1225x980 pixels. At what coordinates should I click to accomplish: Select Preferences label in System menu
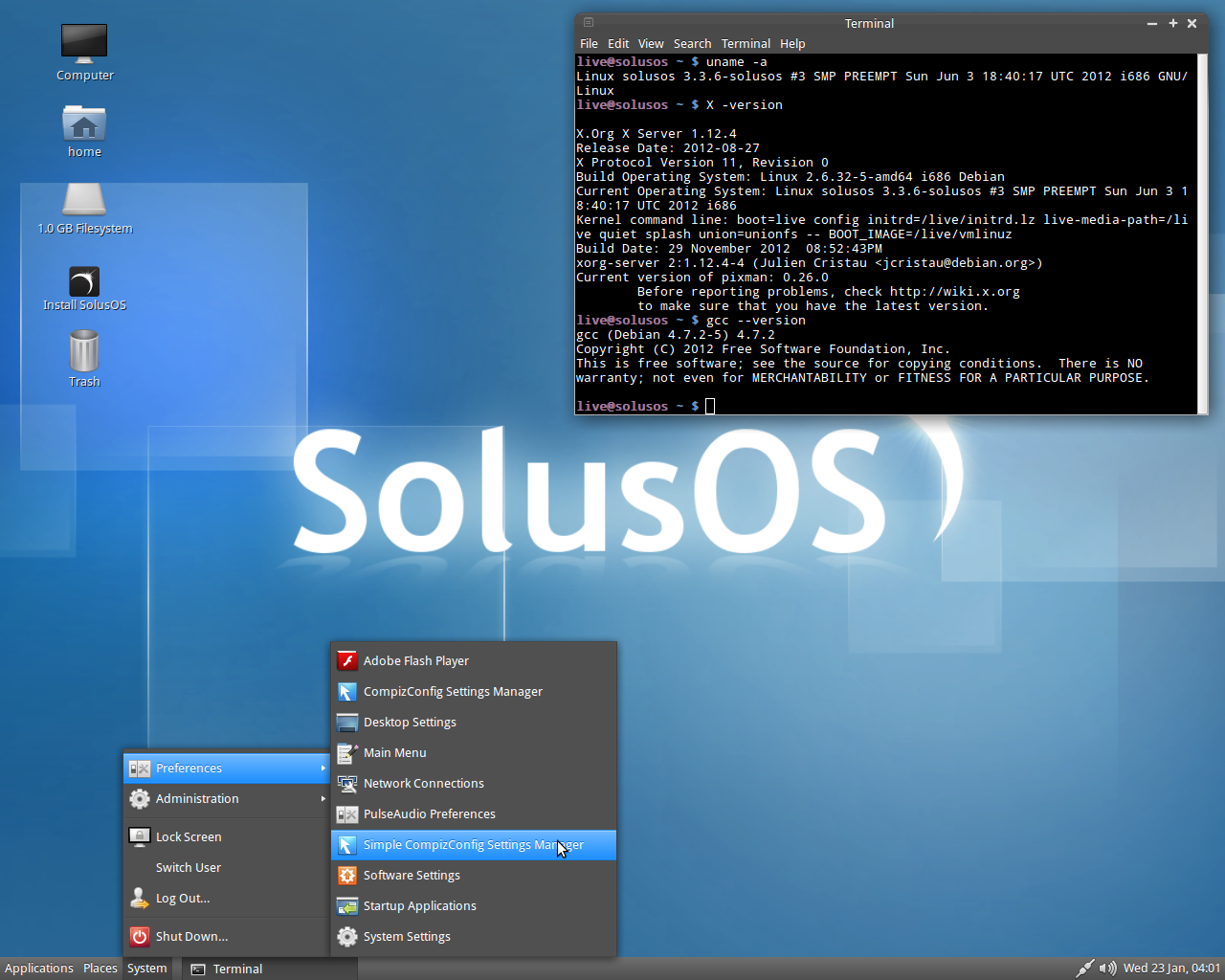pyautogui.click(x=189, y=768)
